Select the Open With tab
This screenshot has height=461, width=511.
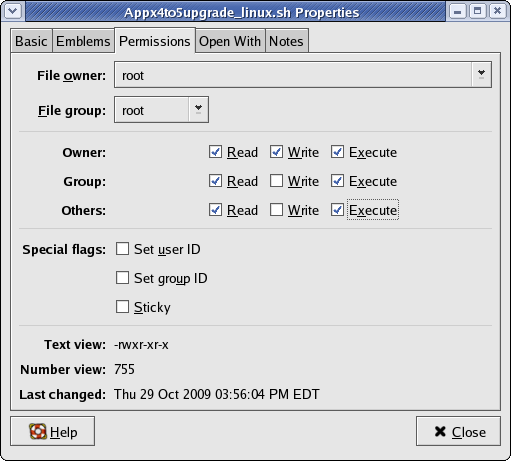tap(230, 41)
